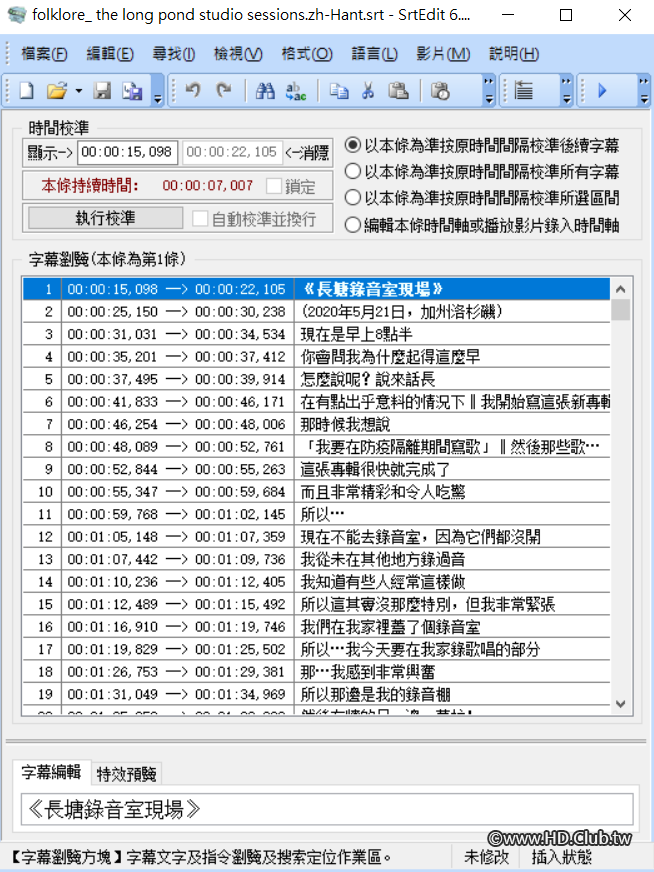Click the 執行校準 button

click(x=106, y=218)
